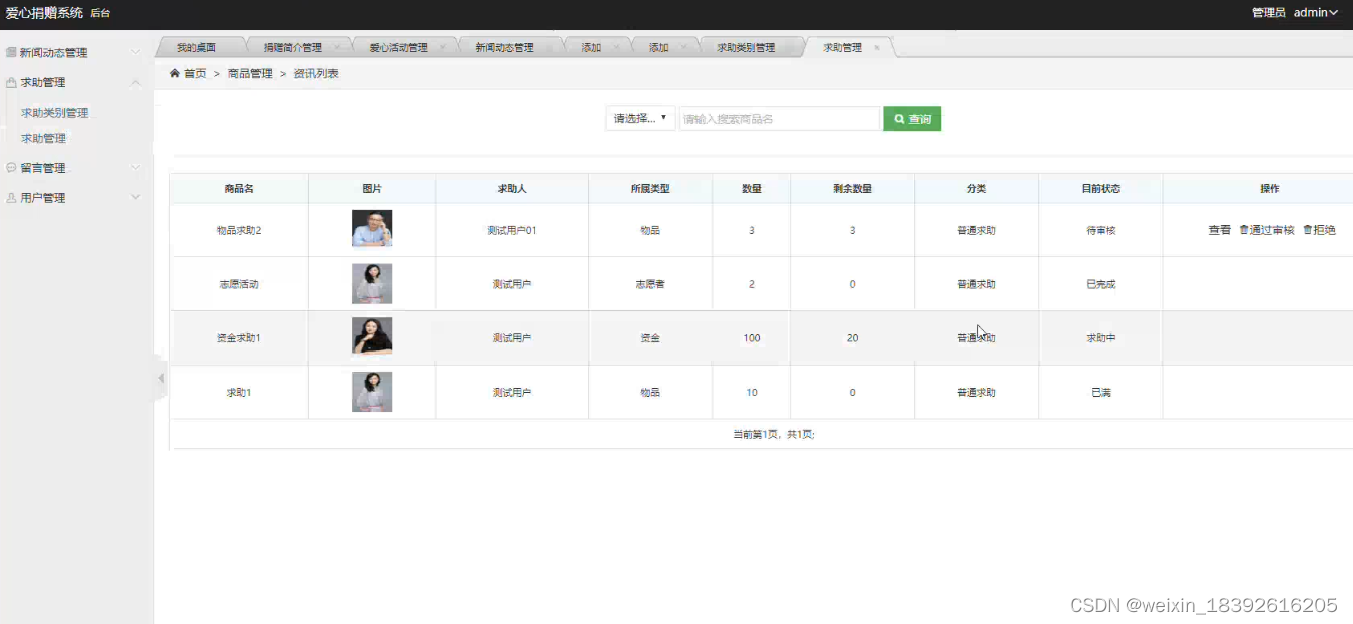
Task: Click the 所属类型 column header
Action: [x=650, y=189]
